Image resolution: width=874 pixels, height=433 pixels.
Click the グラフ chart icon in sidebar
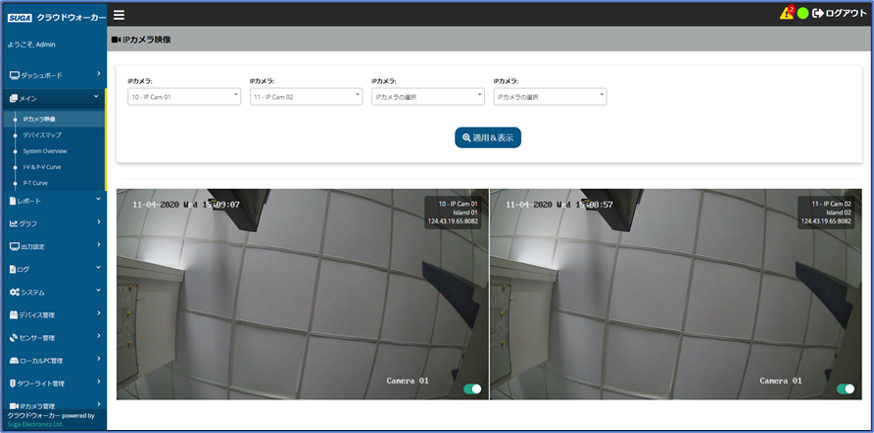coord(13,223)
